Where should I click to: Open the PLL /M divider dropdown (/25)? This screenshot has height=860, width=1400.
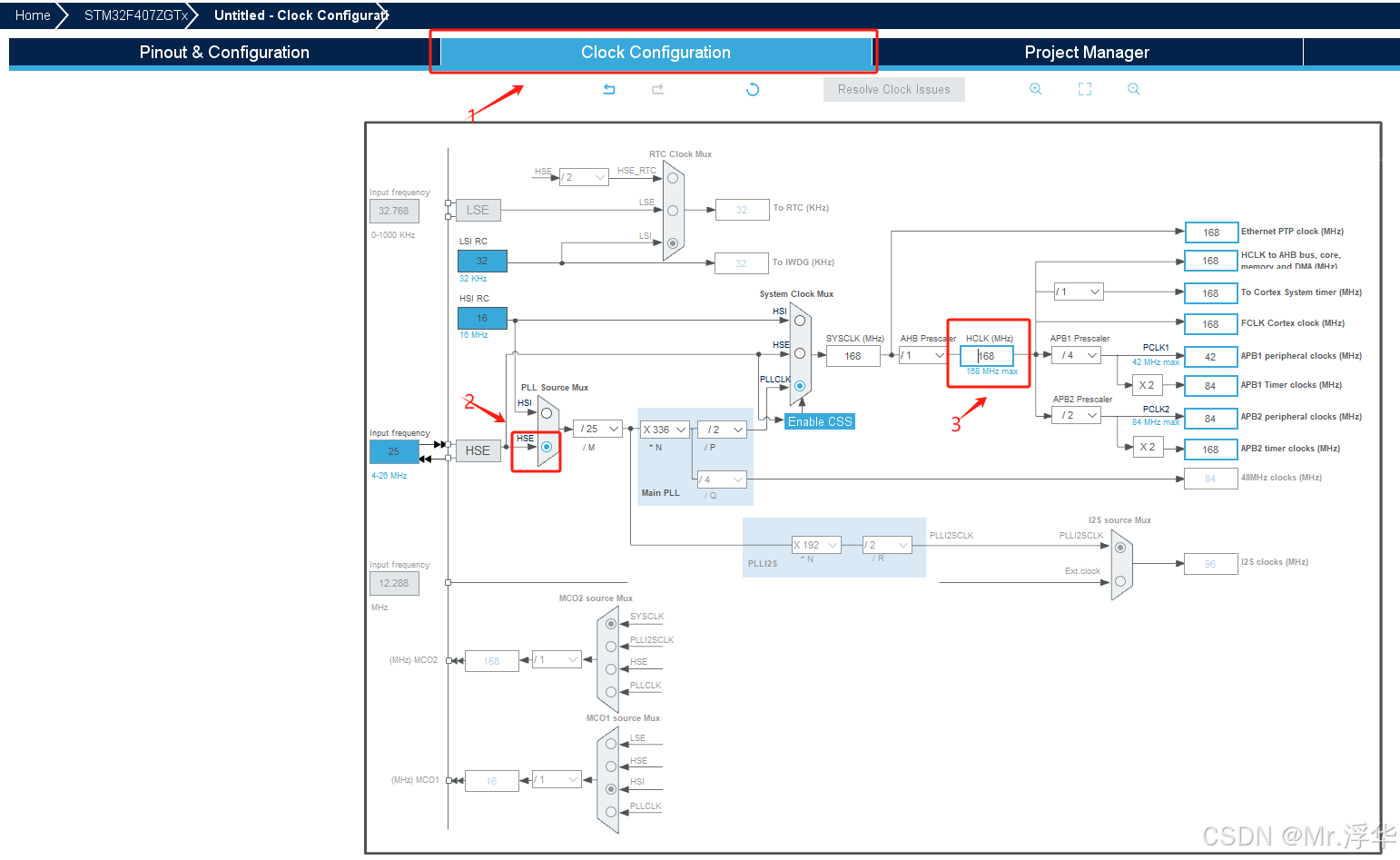pyautogui.click(x=598, y=429)
